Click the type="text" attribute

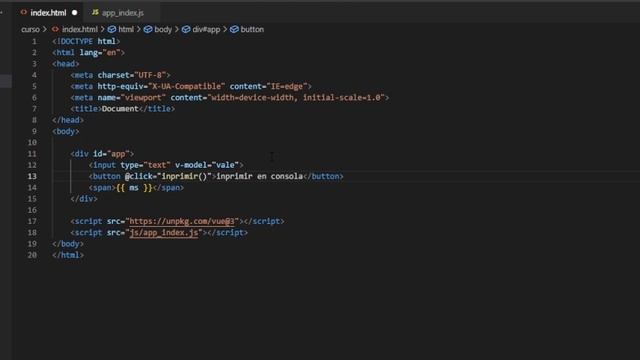click(145, 165)
